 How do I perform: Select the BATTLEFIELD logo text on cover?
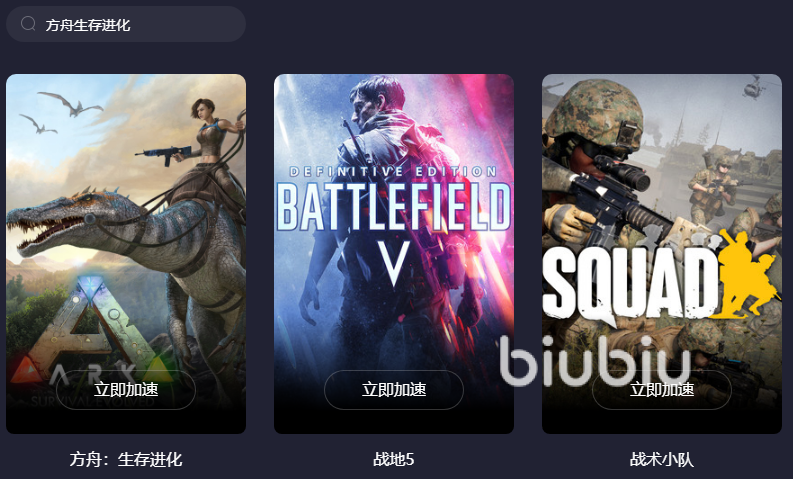click(394, 207)
